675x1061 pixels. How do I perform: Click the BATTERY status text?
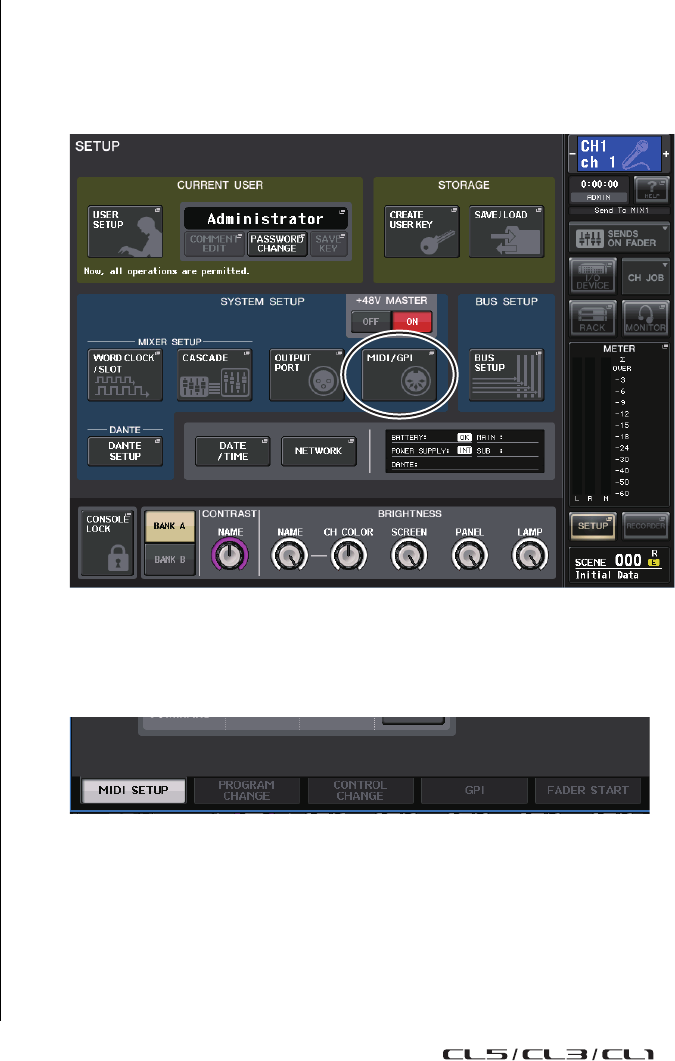pos(409,438)
